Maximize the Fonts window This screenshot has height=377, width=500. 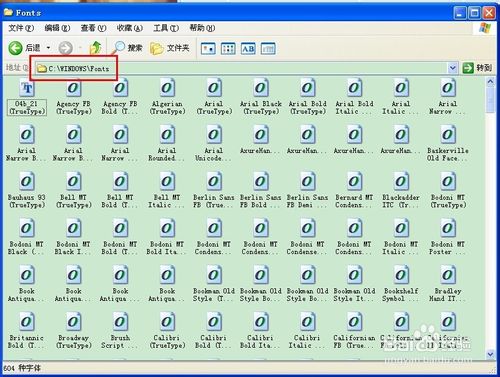tap(475, 13)
